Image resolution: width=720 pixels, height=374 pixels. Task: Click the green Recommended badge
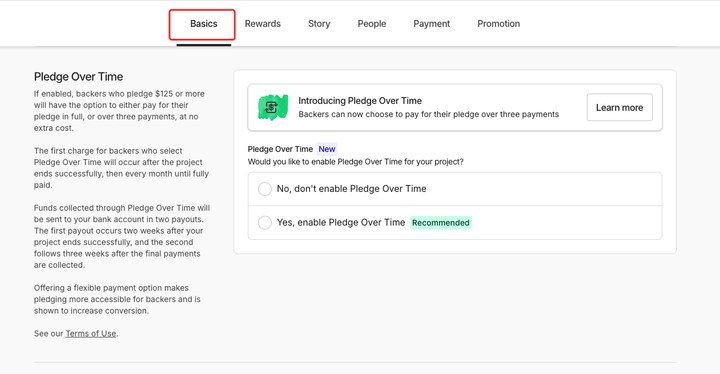pyautogui.click(x=441, y=223)
